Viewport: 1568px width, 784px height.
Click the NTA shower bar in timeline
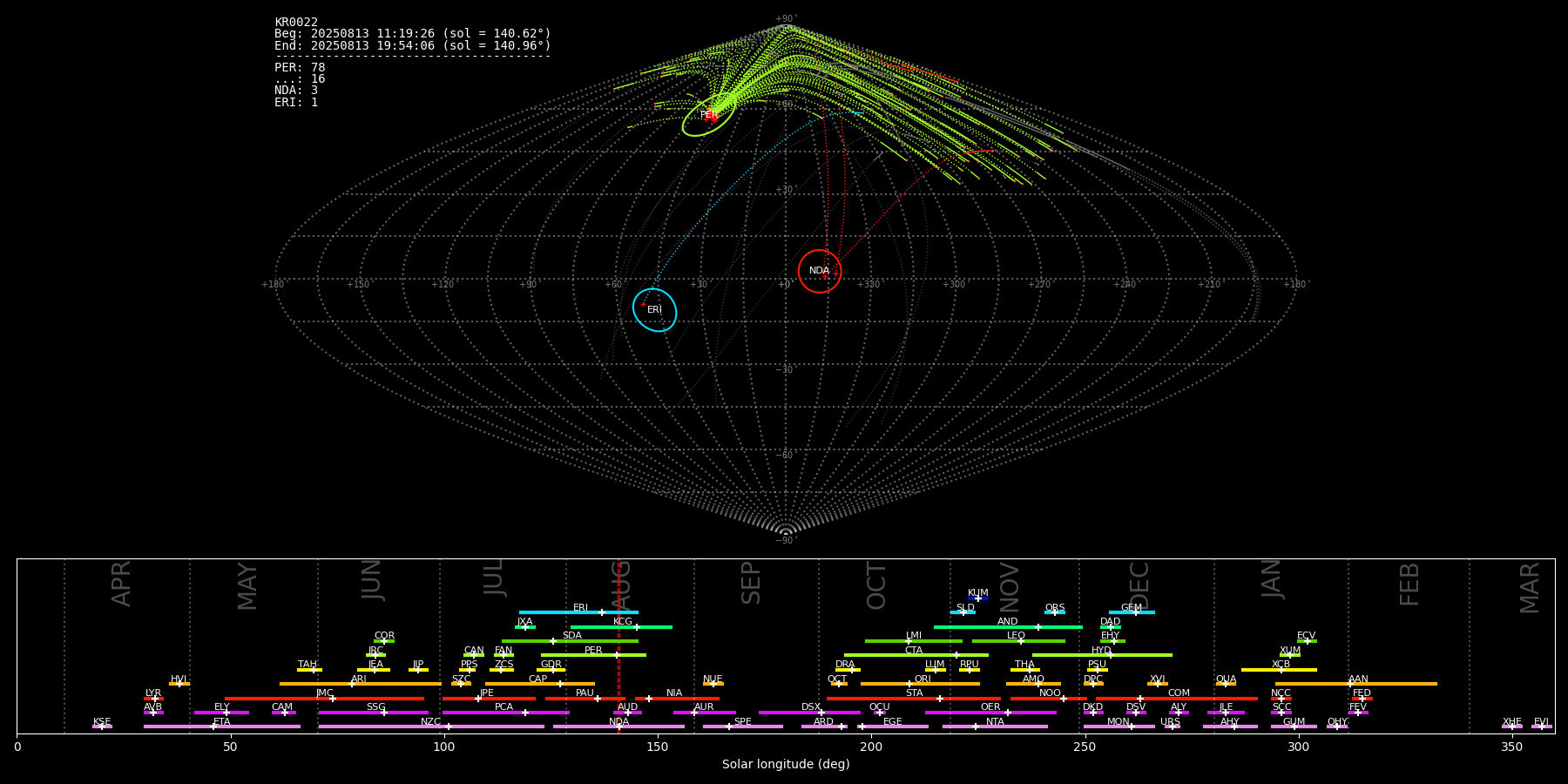pyautogui.click(x=995, y=727)
